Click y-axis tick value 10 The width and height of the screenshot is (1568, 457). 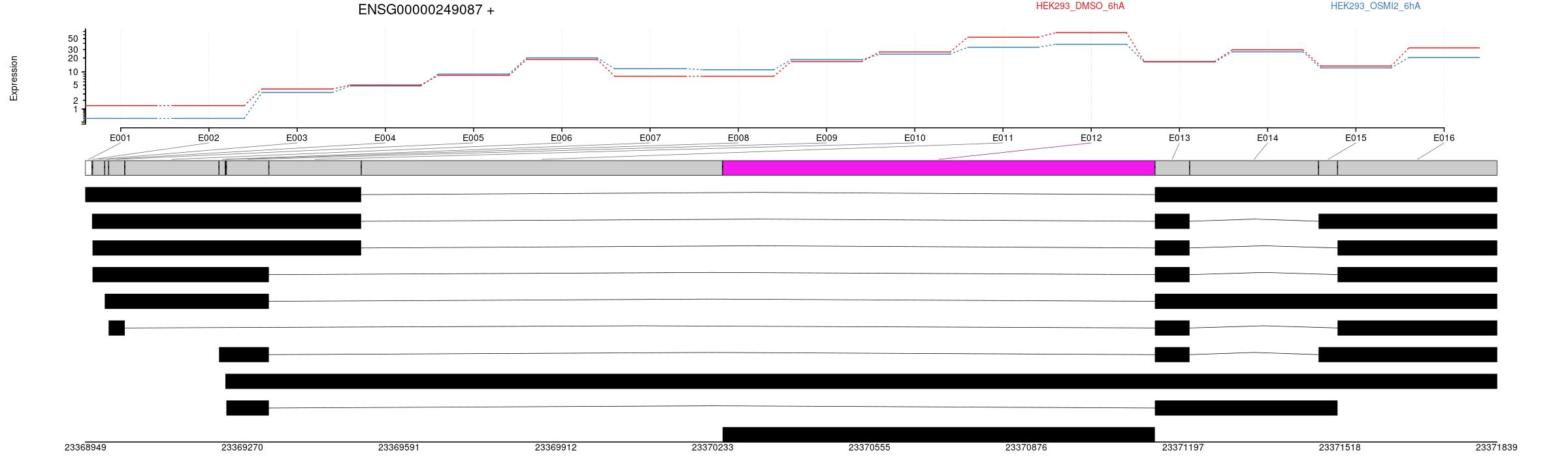pos(73,72)
